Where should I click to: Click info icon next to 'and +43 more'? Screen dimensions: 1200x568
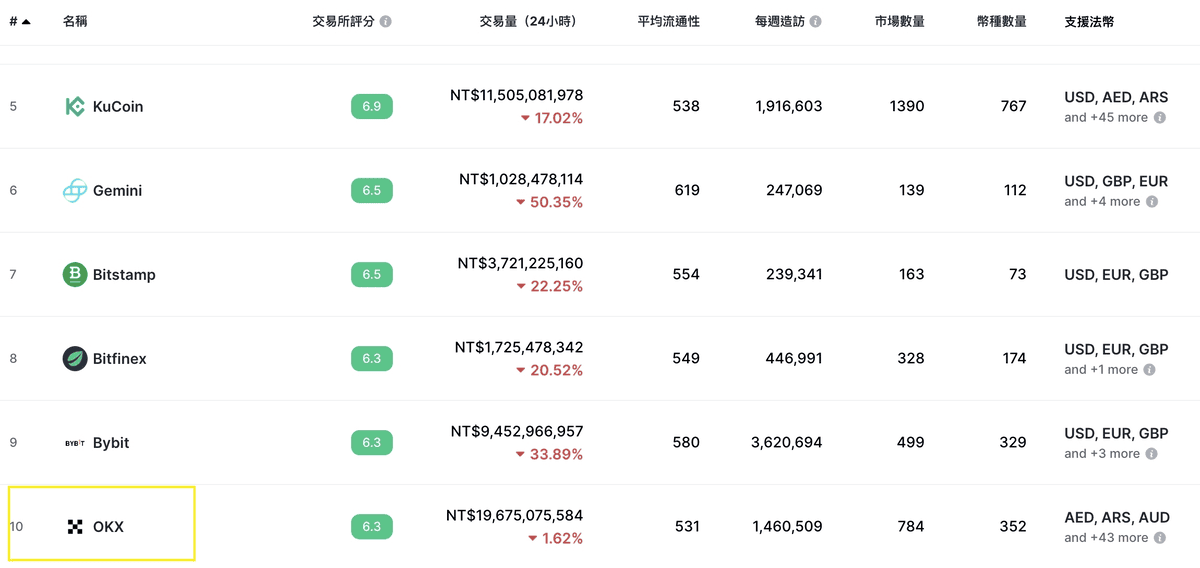click(x=1160, y=537)
